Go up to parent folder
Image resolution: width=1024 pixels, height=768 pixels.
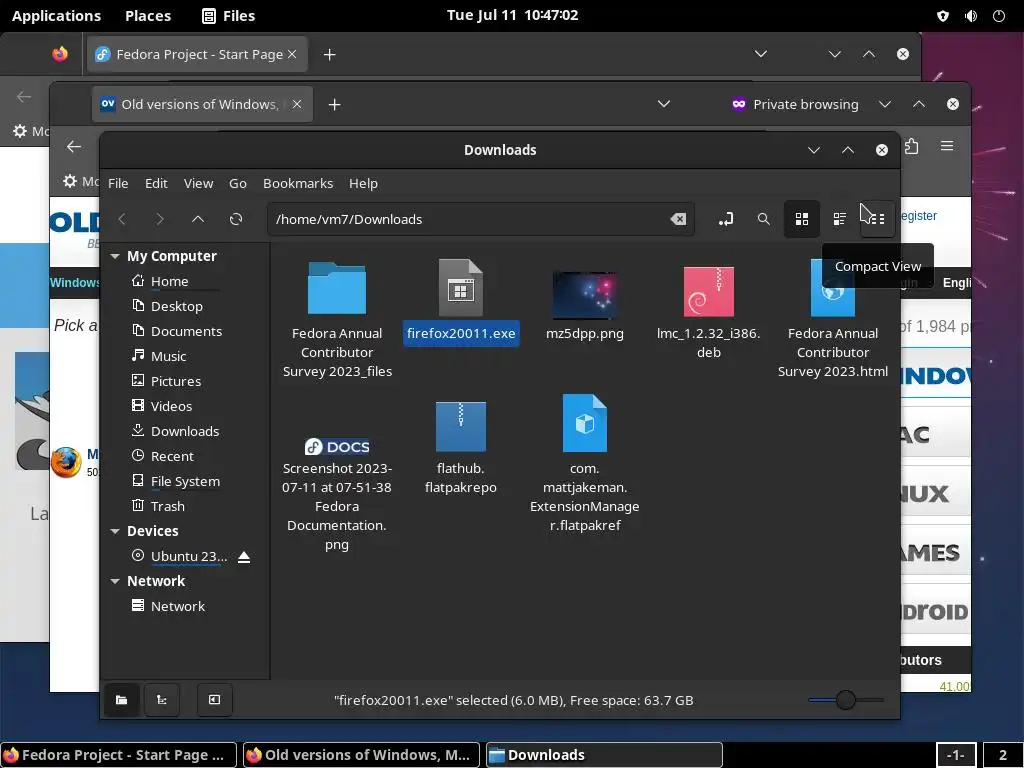[x=198, y=219]
